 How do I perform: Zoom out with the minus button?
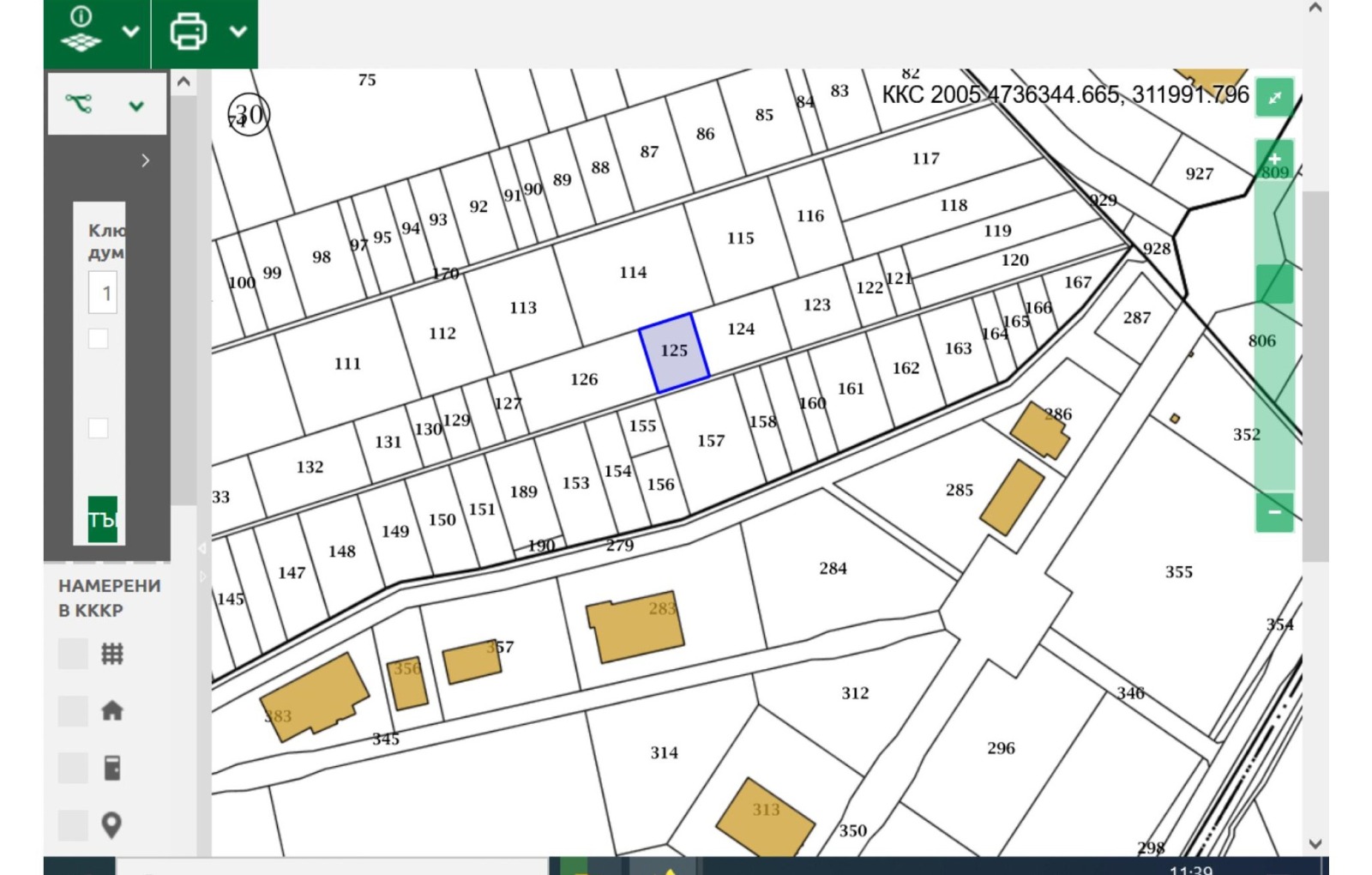[1274, 512]
